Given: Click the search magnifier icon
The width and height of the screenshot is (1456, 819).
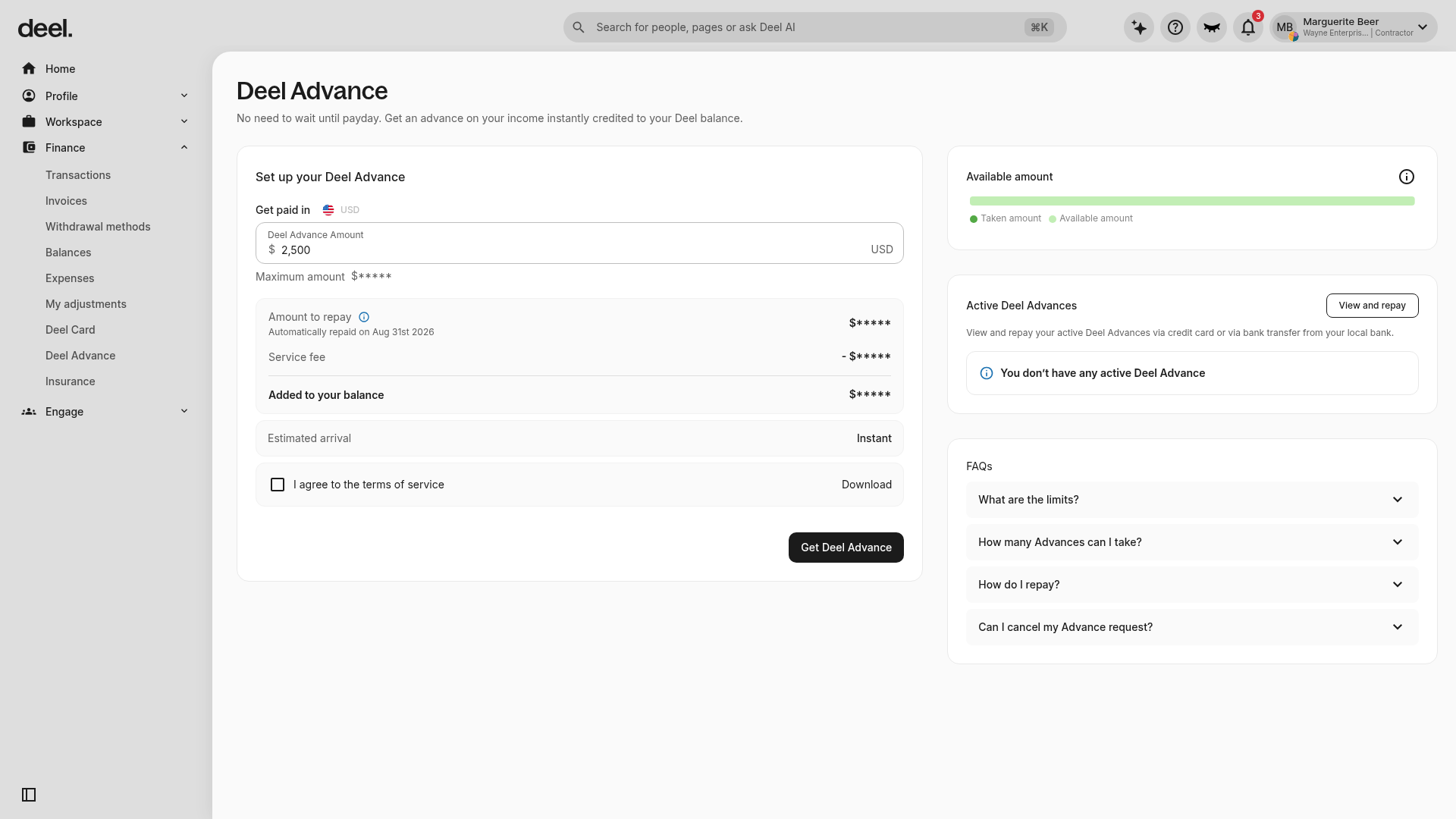Looking at the screenshot, I should [x=579, y=27].
